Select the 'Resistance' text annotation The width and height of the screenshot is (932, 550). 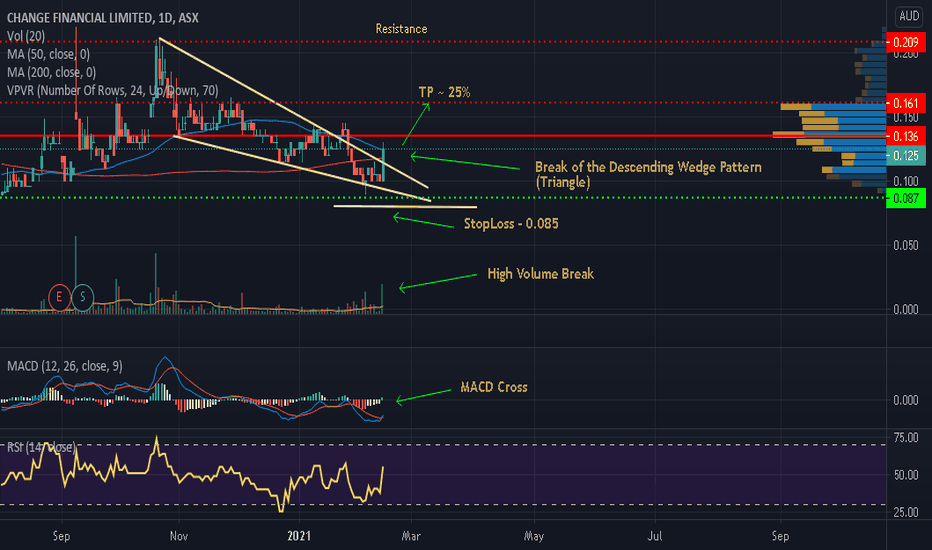[401, 29]
